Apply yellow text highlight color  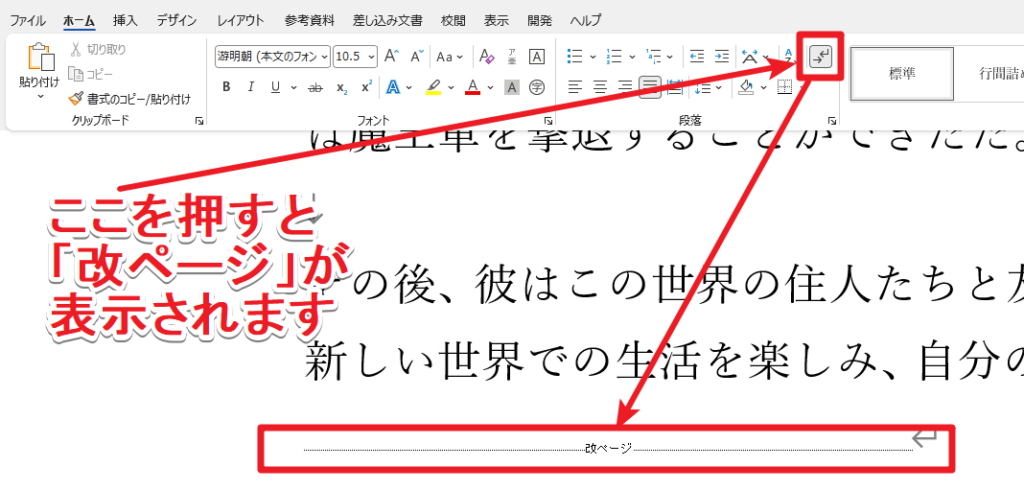pos(433,87)
